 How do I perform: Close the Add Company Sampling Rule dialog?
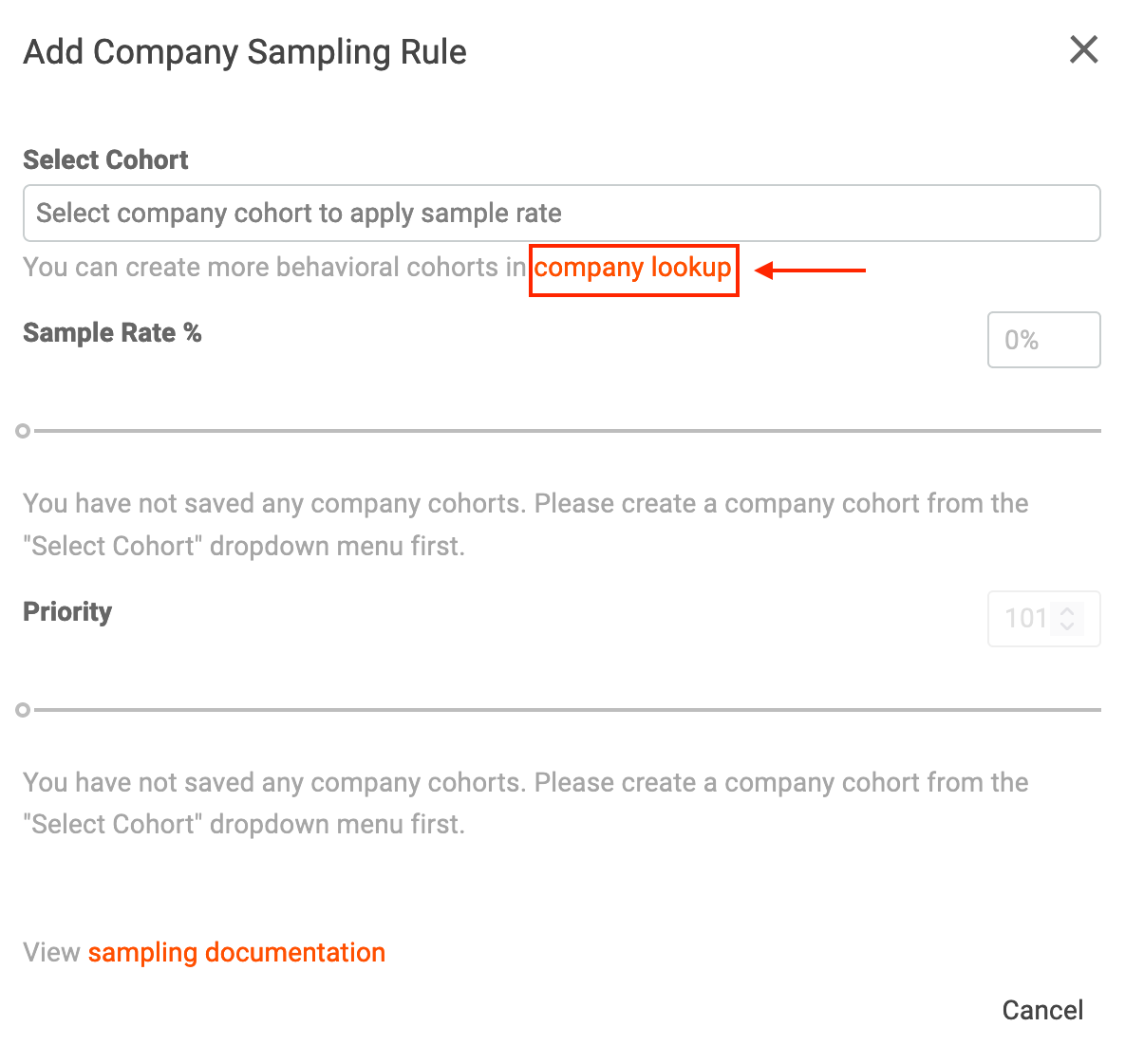click(1083, 49)
